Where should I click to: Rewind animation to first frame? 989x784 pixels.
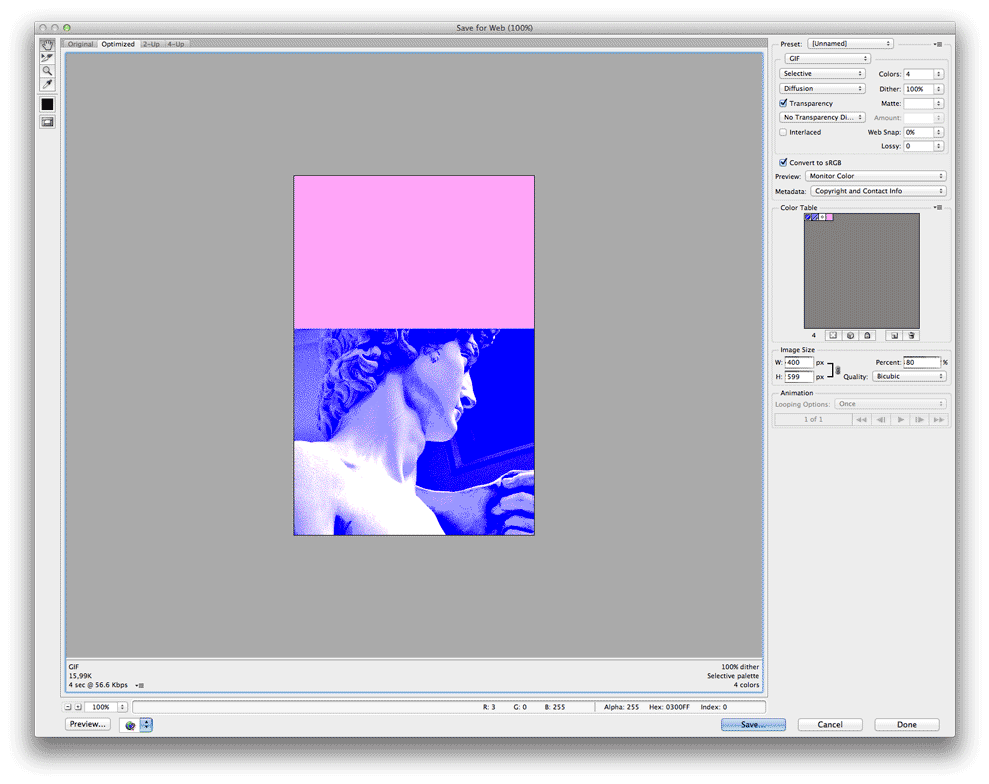[x=861, y=419]
